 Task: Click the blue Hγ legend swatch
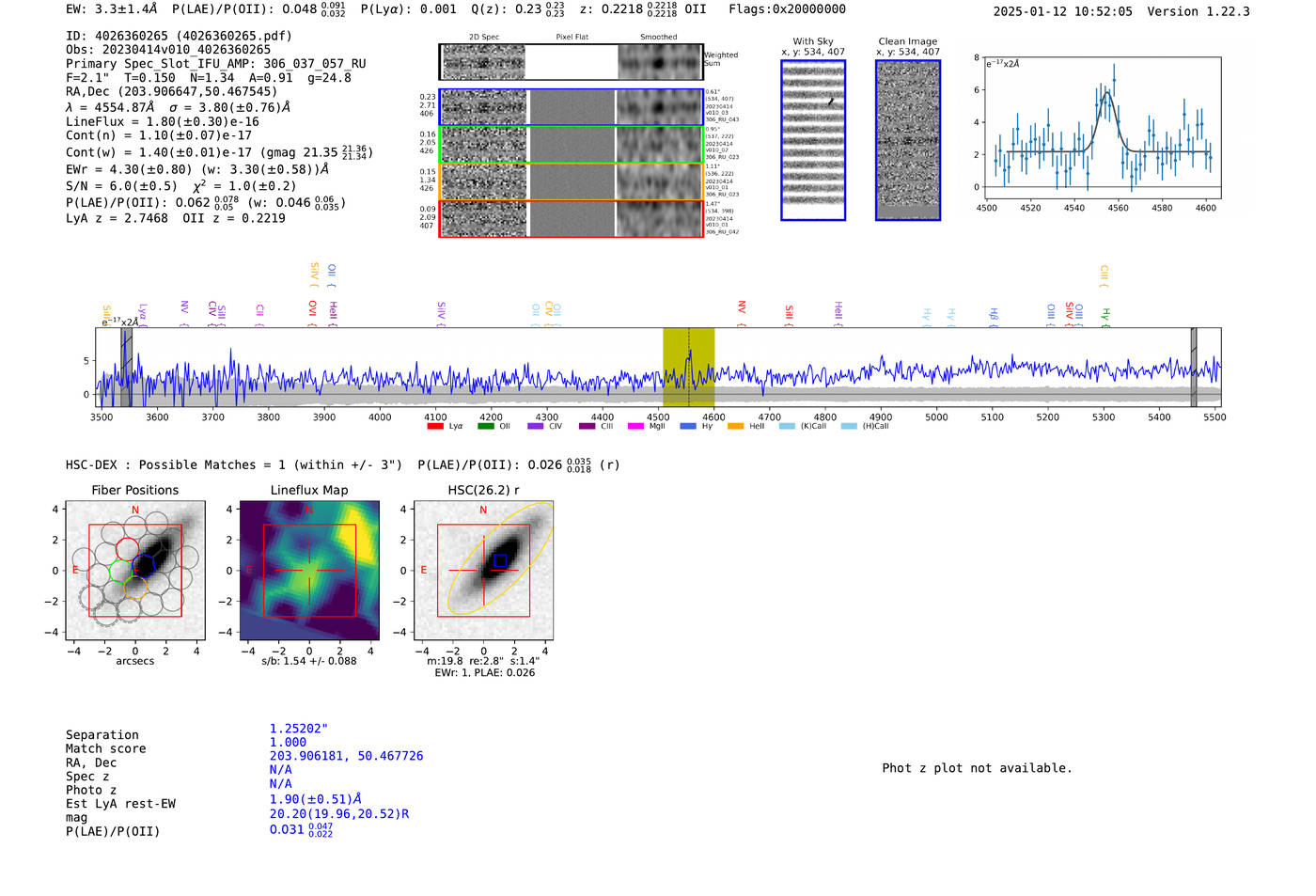[x=688, y=426]
